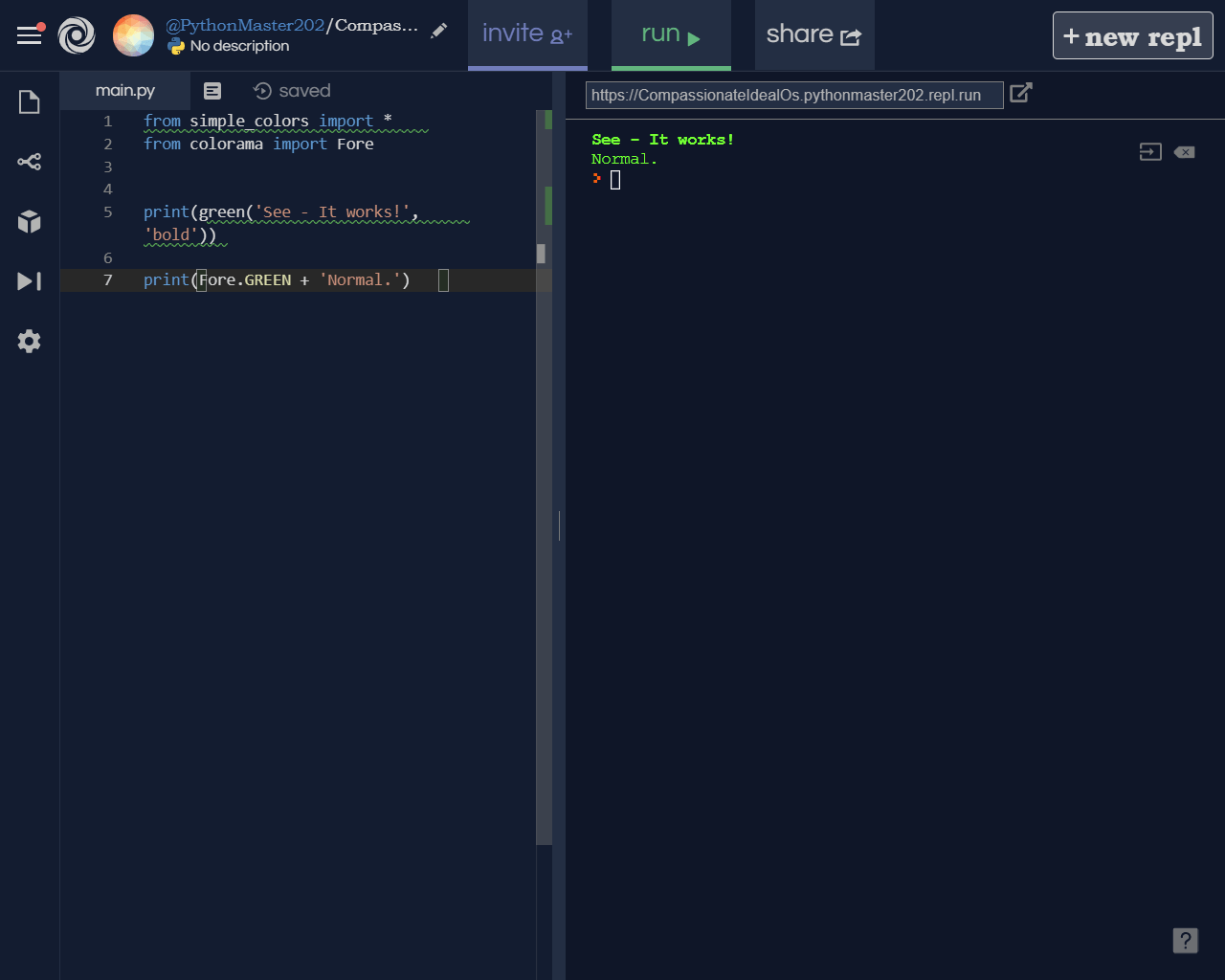Click line number 1 in gutter
This screenshot has width=1225, height=980.
(108, 122)
